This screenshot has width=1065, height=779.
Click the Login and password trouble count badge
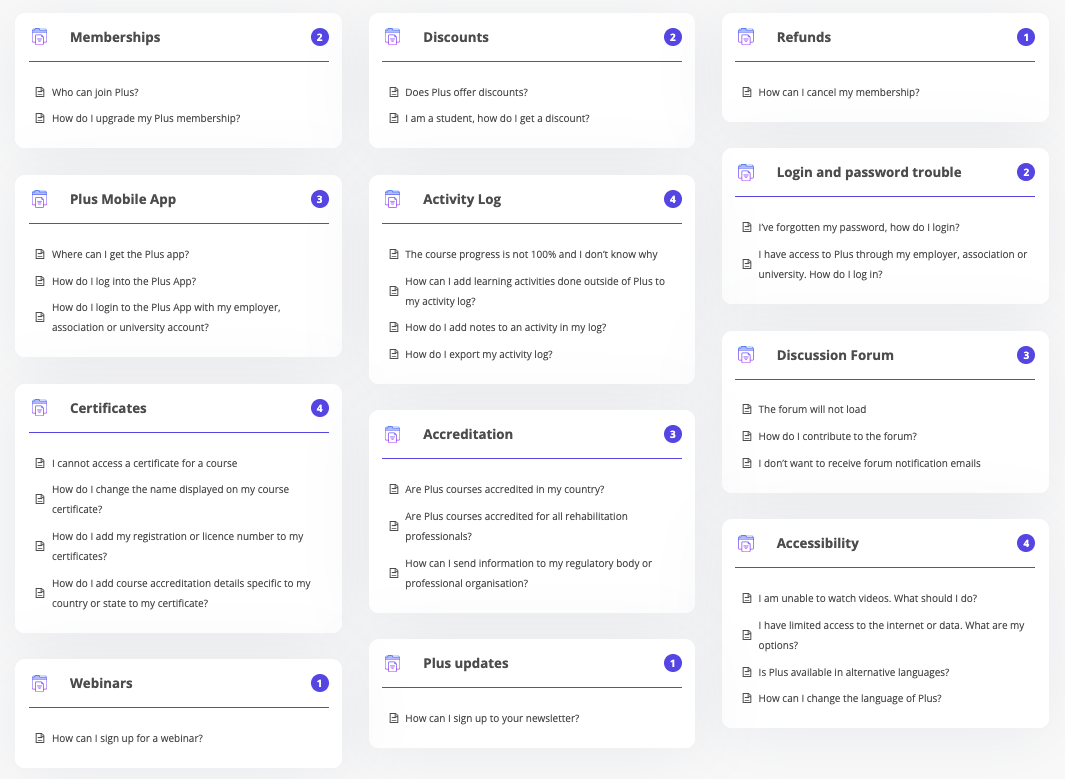(x=1026, y=172)
